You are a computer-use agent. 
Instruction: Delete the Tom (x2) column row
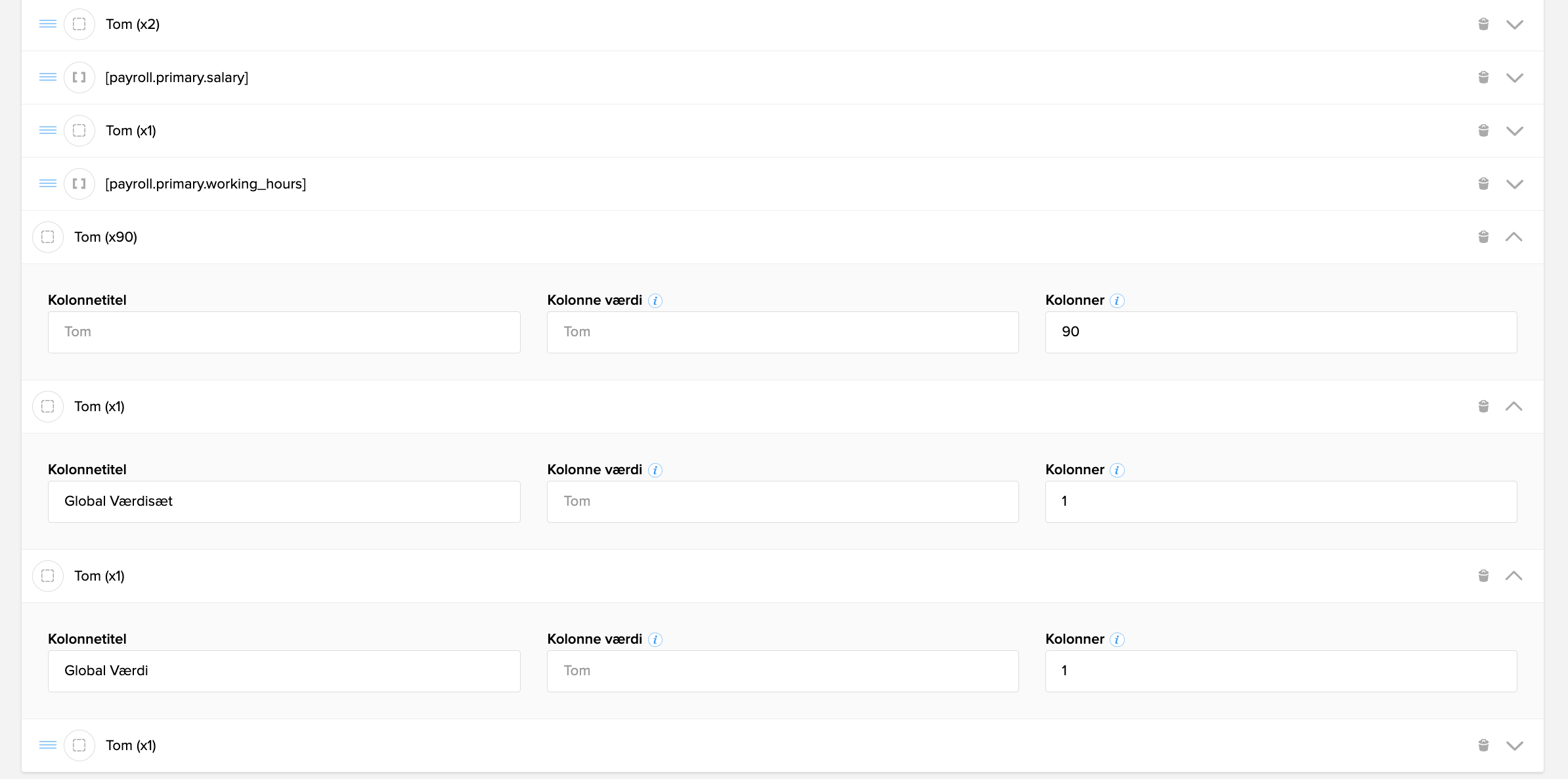pyautogui.click(x=1483, y=24)
